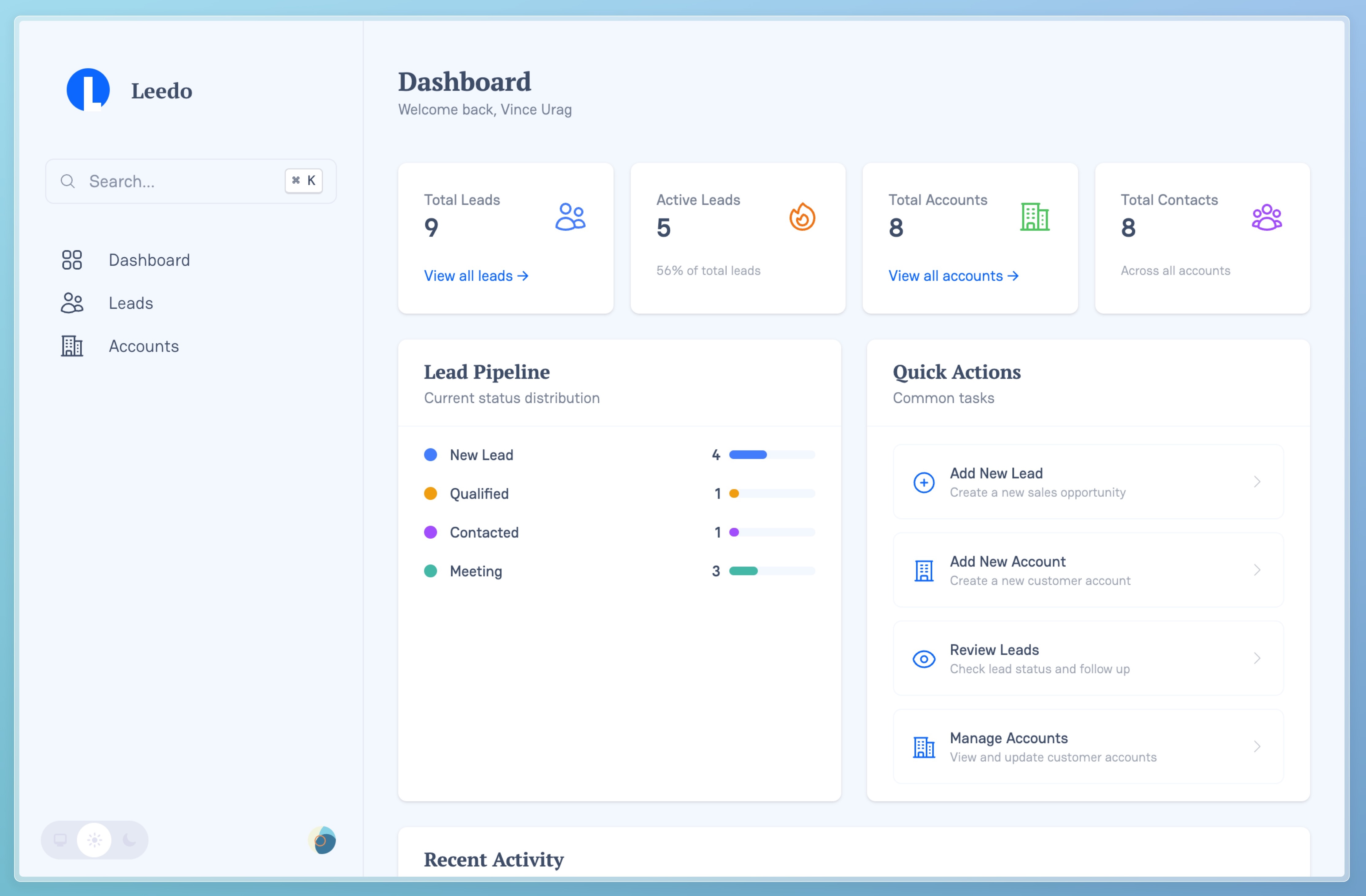The image size is (1366, 896).
Task: Click the purple Contacted status dot
Action: click(x=430, y=533)
